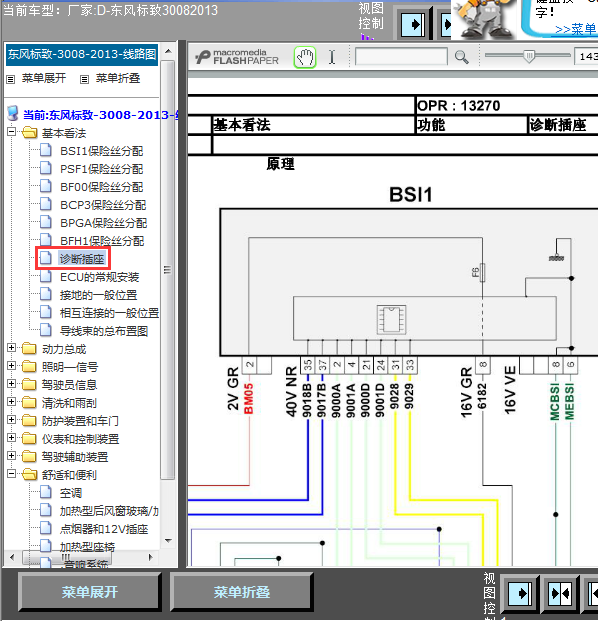Click the 菜单展开 icon in sidebar header
598x621 pixels.
click(x=11, y=80)
